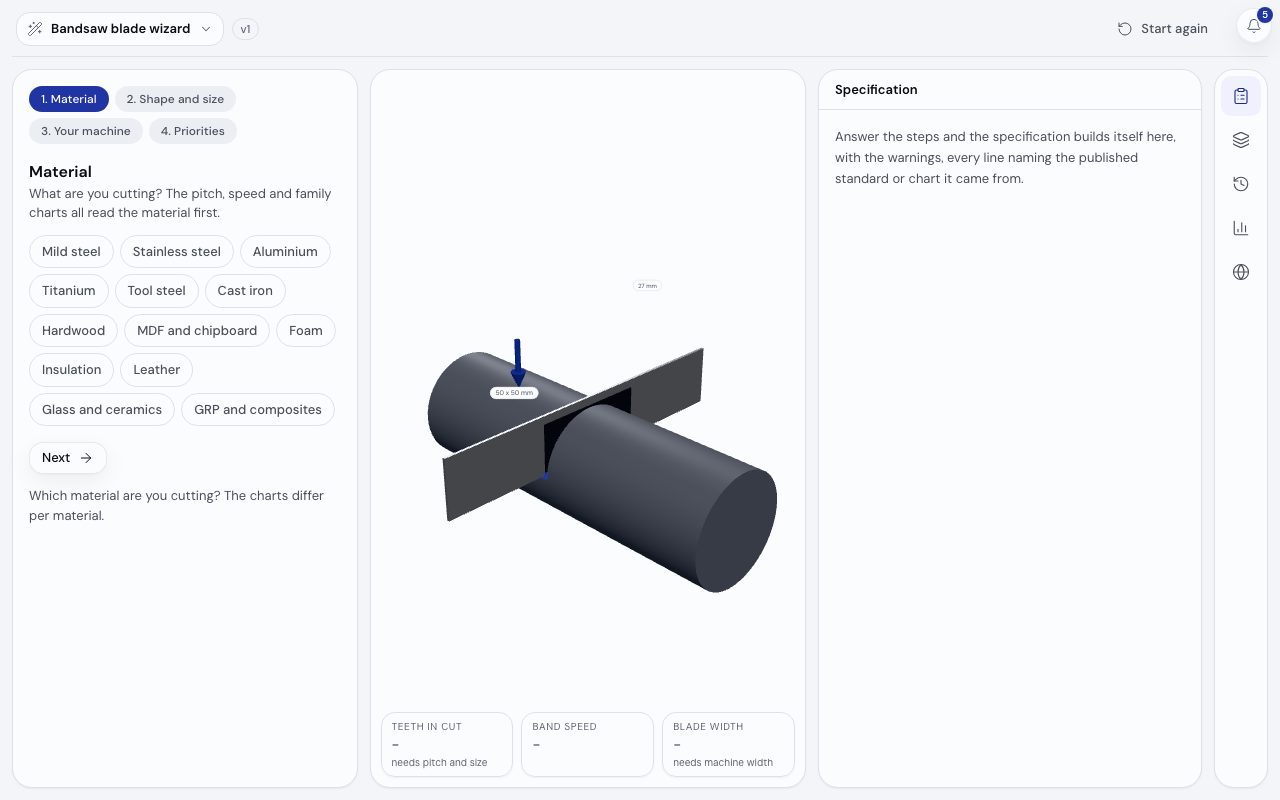Open the notifications bell
1280x800 pixels.
pos(1254,27)
